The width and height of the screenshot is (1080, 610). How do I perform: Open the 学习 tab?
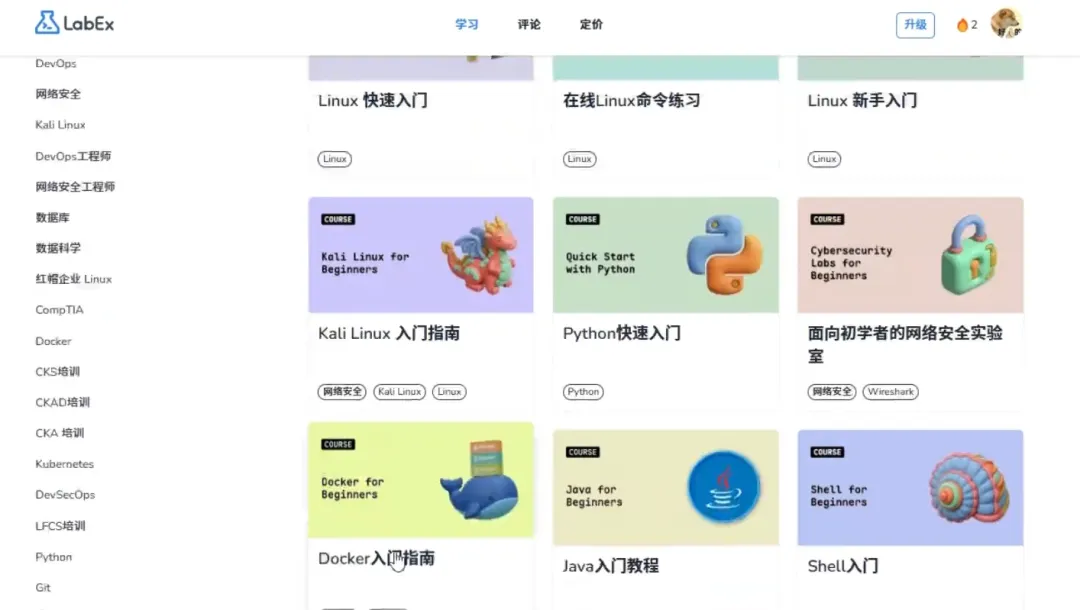point(466,24)
